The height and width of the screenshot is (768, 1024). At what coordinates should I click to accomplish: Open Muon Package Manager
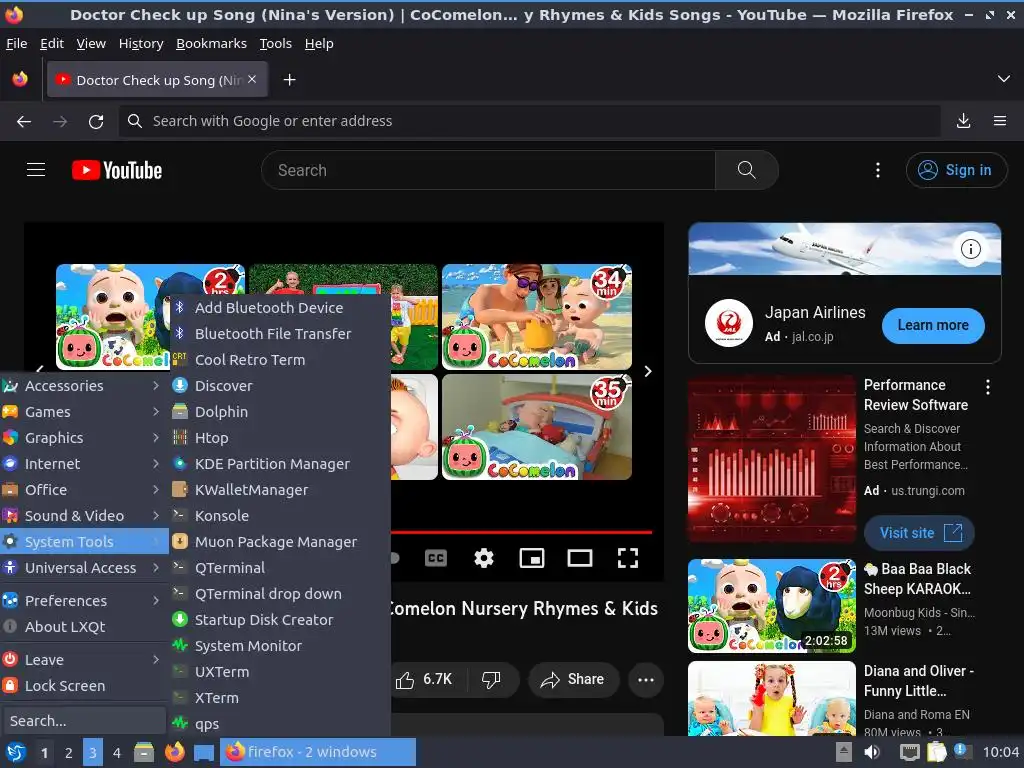[x=280, y=541]
